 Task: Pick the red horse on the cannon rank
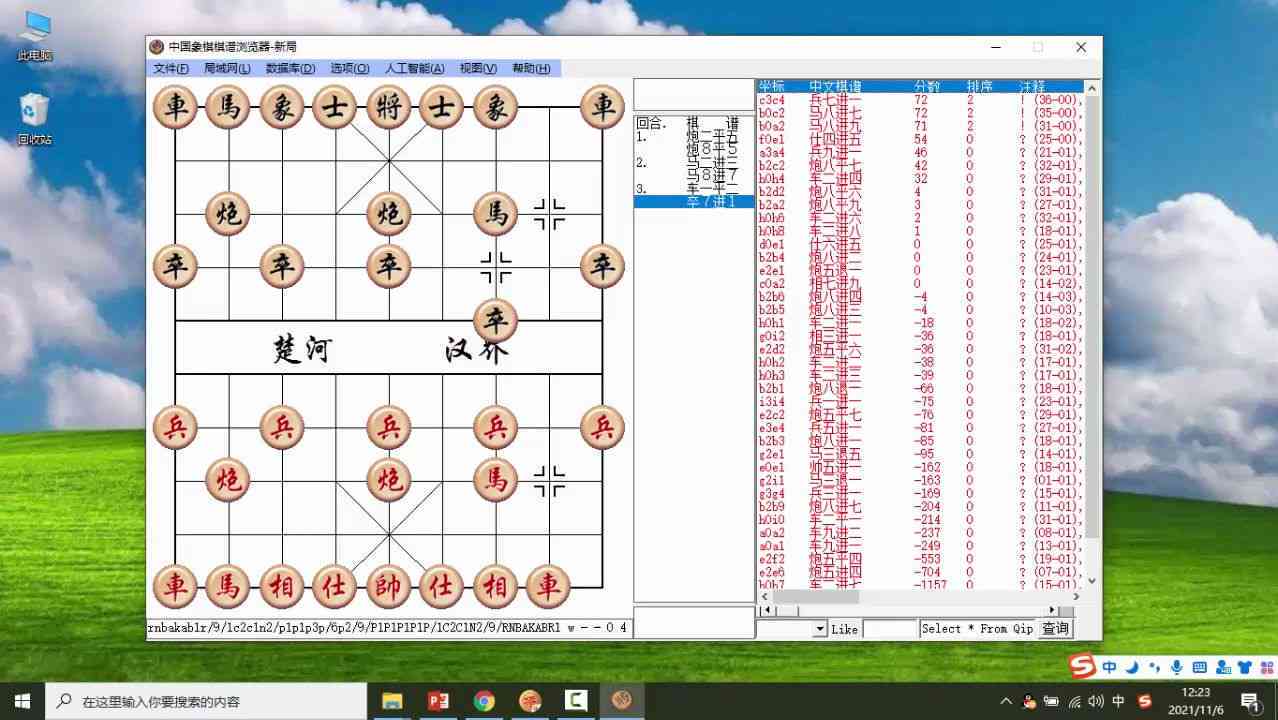pyautogui.click(x=495, y=480)
